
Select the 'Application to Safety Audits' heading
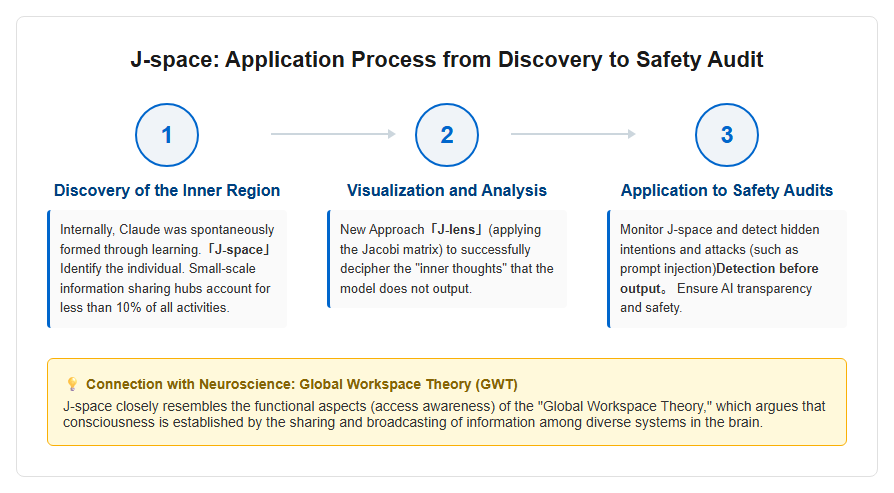coord(726,190)
